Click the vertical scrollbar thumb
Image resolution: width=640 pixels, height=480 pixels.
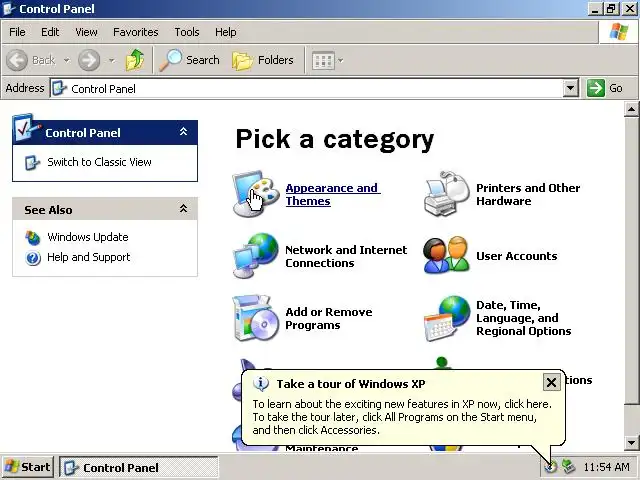[631, 260]
